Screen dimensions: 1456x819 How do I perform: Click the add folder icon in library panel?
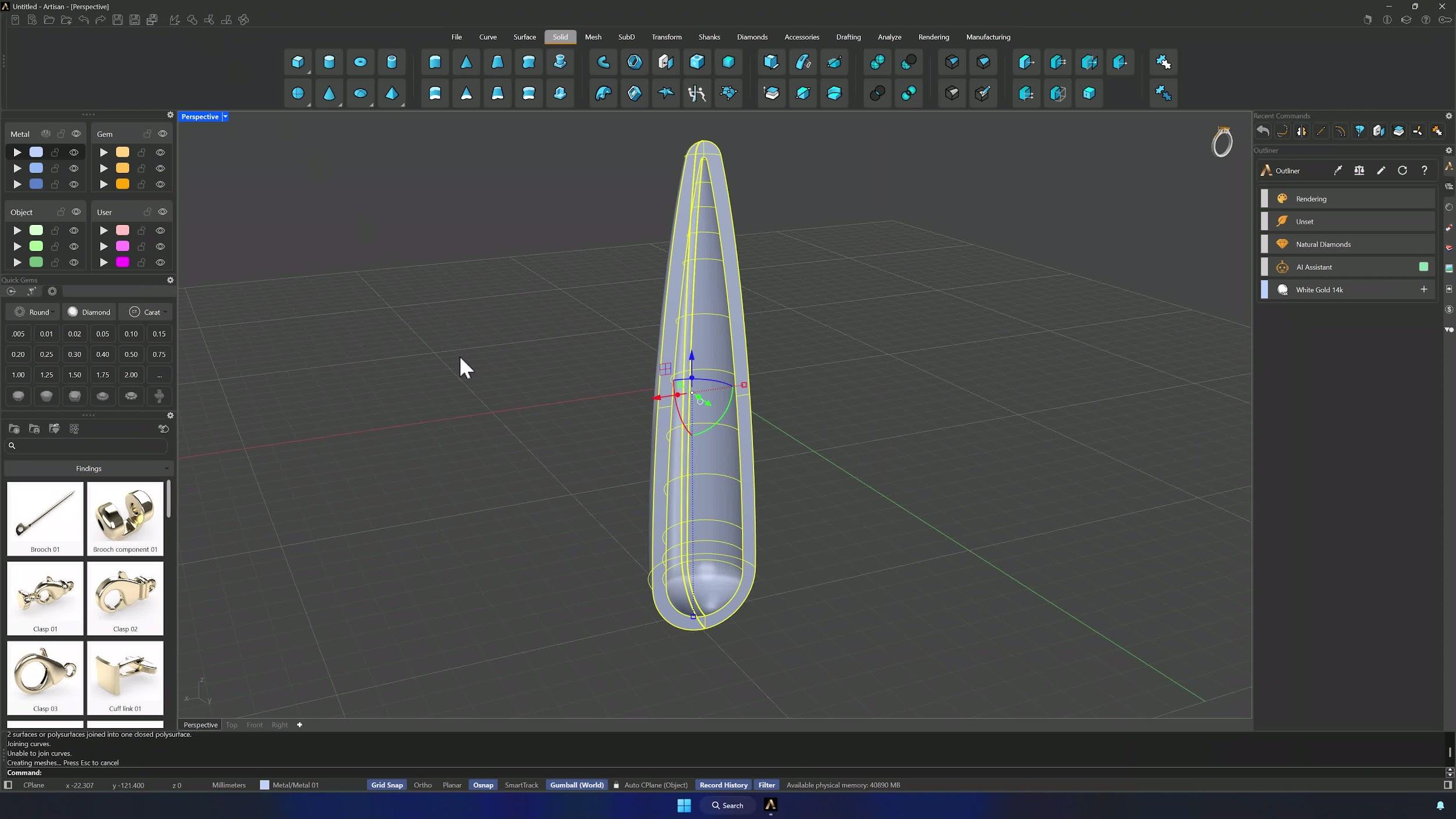[15, 429]
